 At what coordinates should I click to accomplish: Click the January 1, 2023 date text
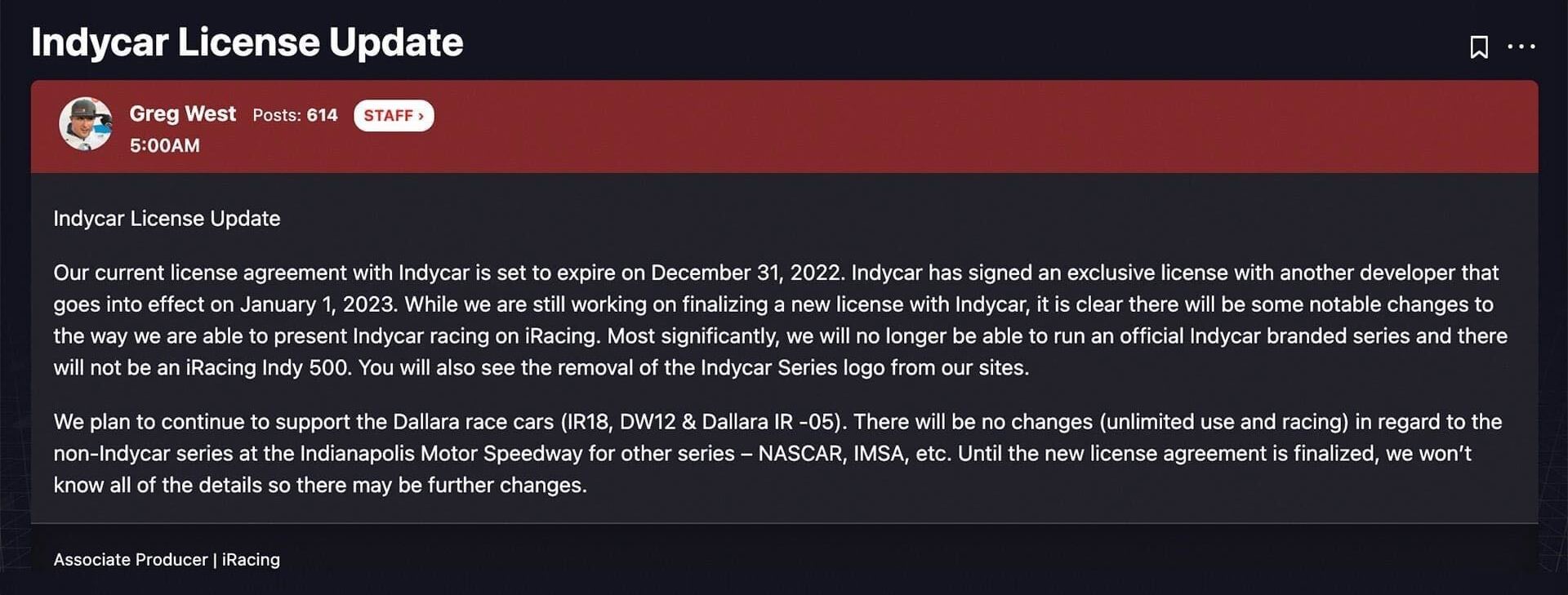coord(318,304)
